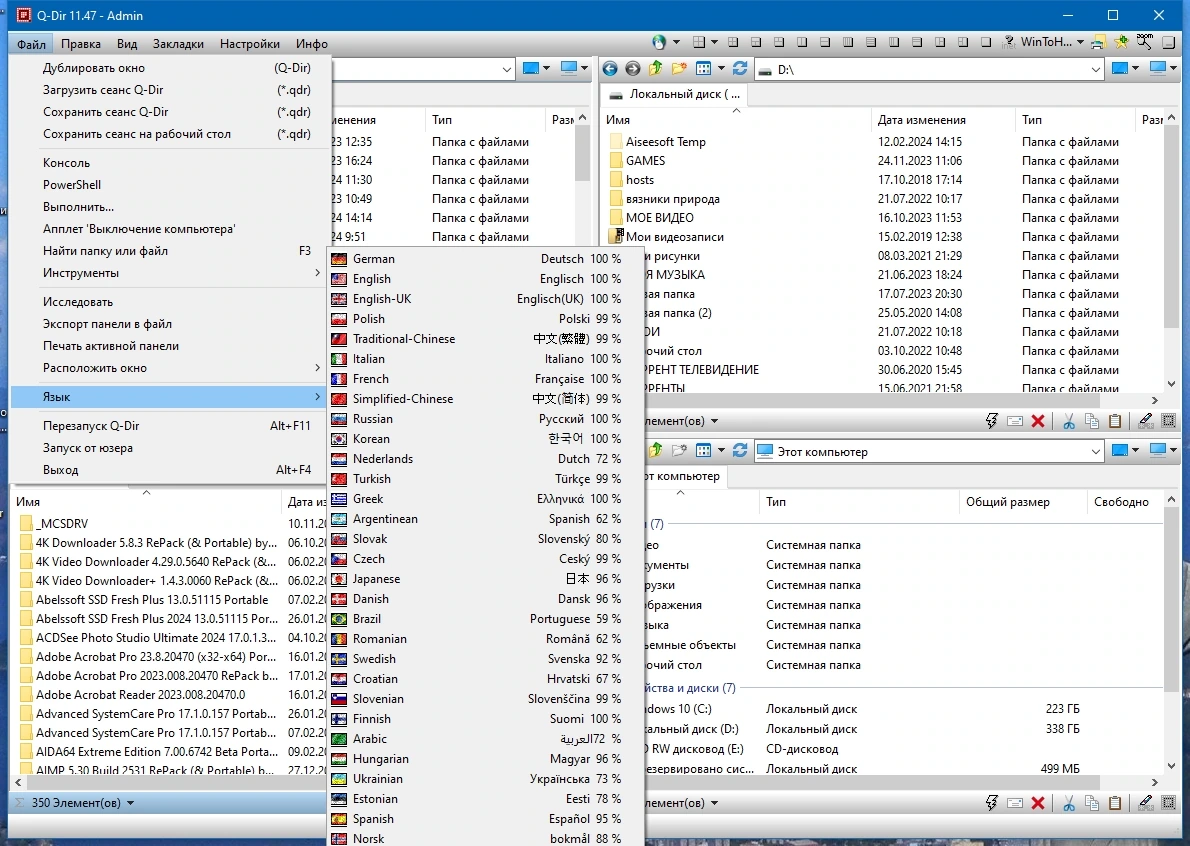Image resolution: width=1190 pixels, height=846 pixels.
Task: Click the view mode icon in D:\ panel
Action: pos(704,69)
